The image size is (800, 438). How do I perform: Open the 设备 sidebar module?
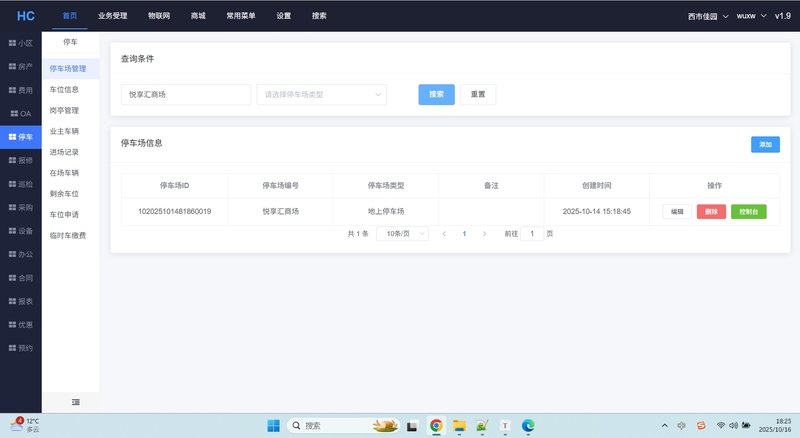(x=20, y=231)
